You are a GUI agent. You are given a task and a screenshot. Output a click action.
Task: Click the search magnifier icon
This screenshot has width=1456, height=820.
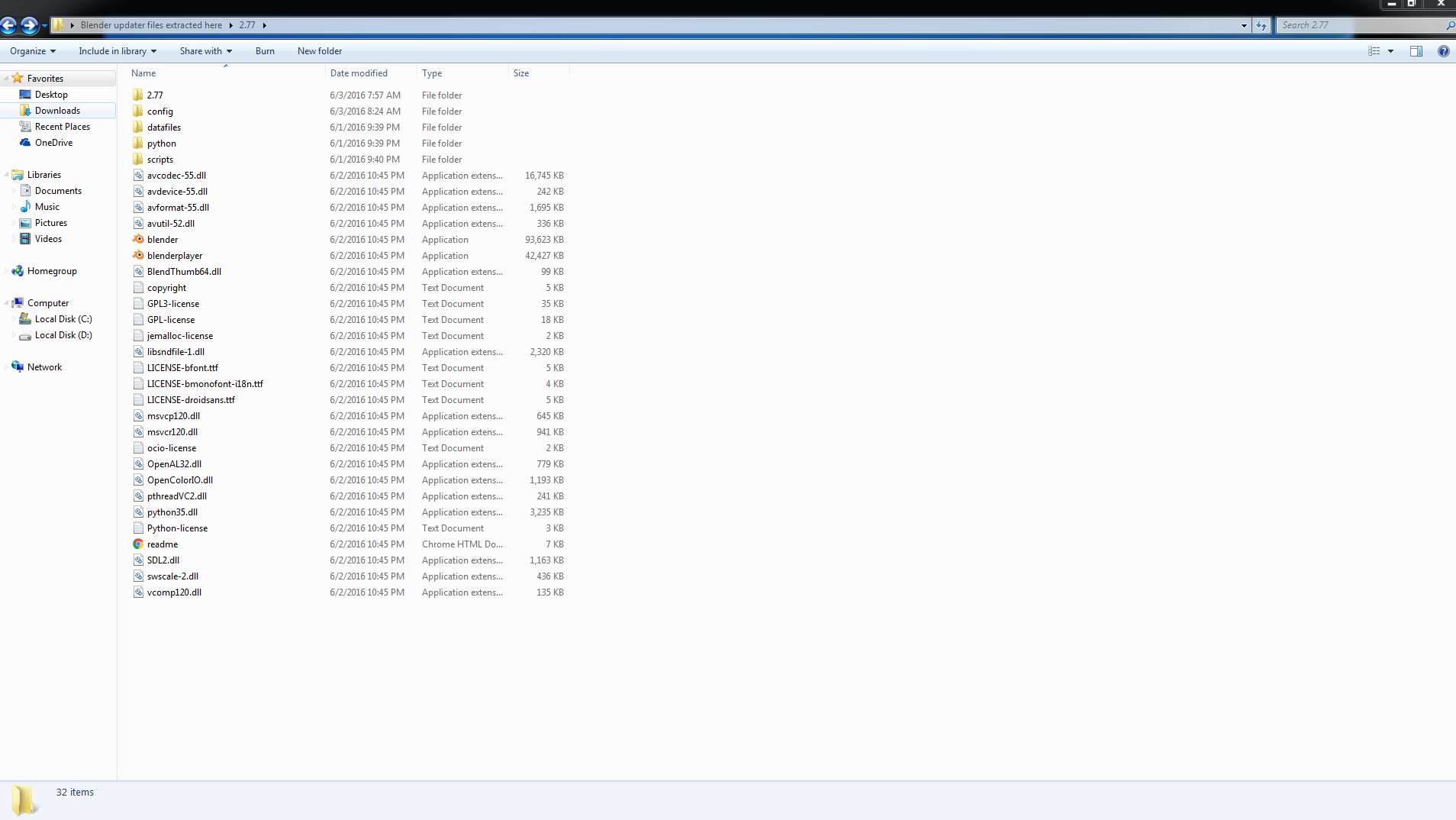click(x=1450, y=25)
